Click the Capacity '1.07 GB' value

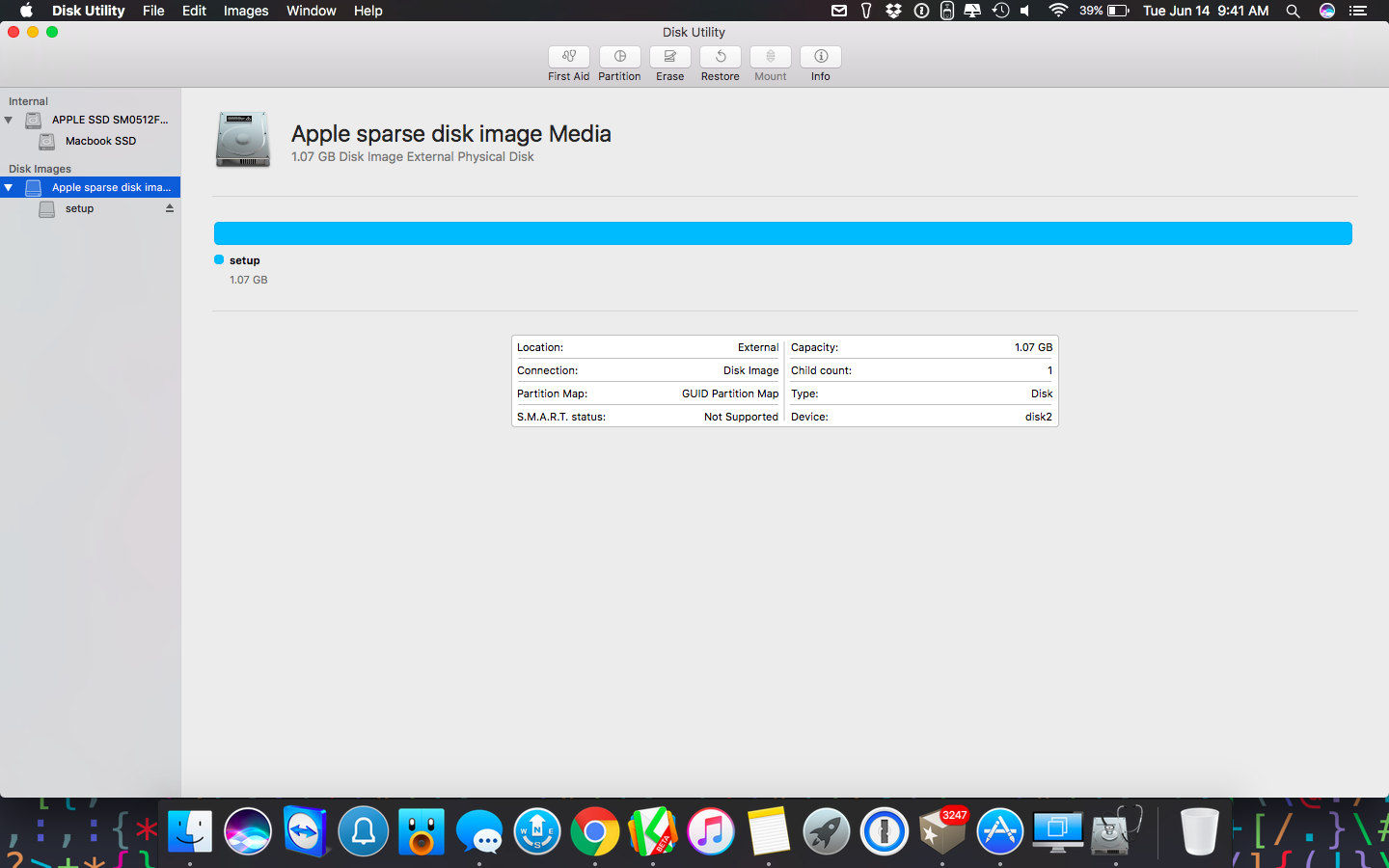1033,347
